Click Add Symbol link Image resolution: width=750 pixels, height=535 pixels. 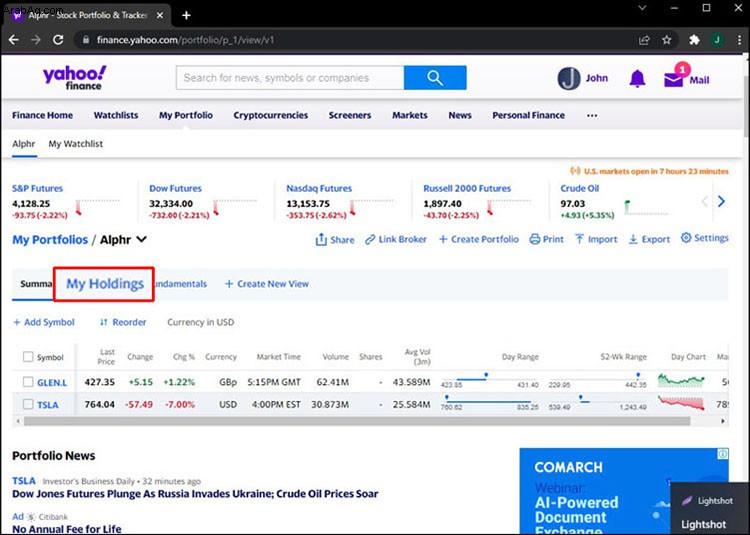click(x=44, y=322)
